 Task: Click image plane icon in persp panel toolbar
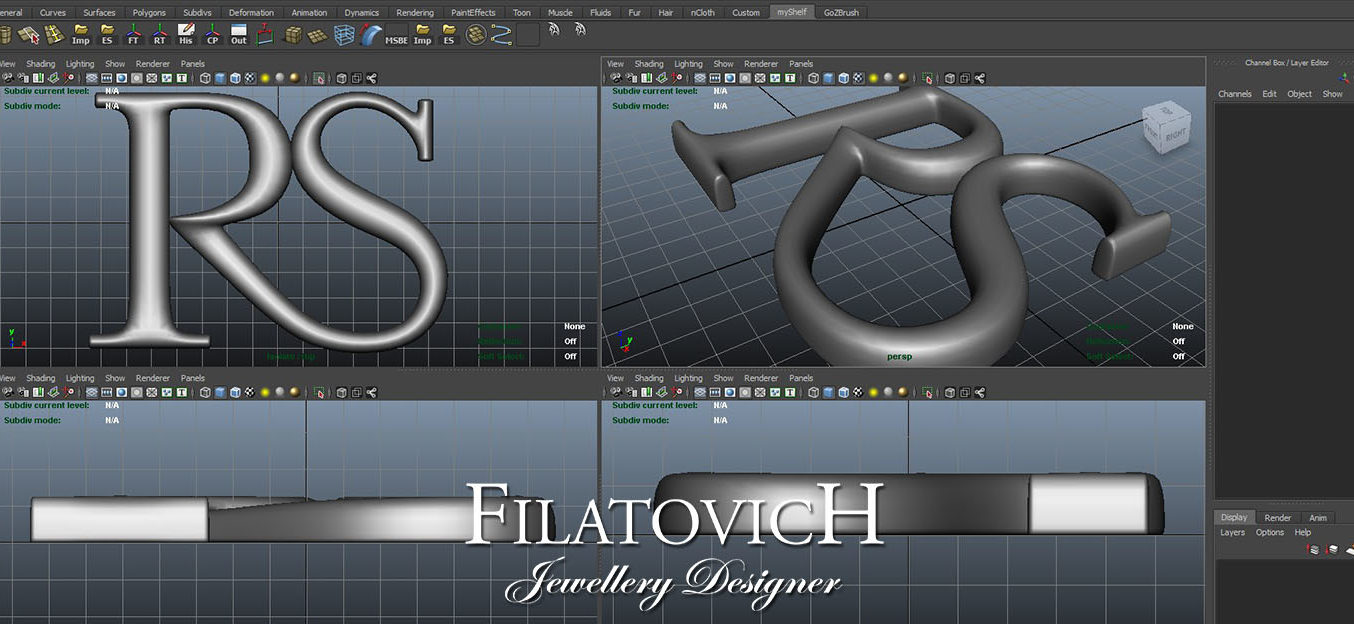661,77
